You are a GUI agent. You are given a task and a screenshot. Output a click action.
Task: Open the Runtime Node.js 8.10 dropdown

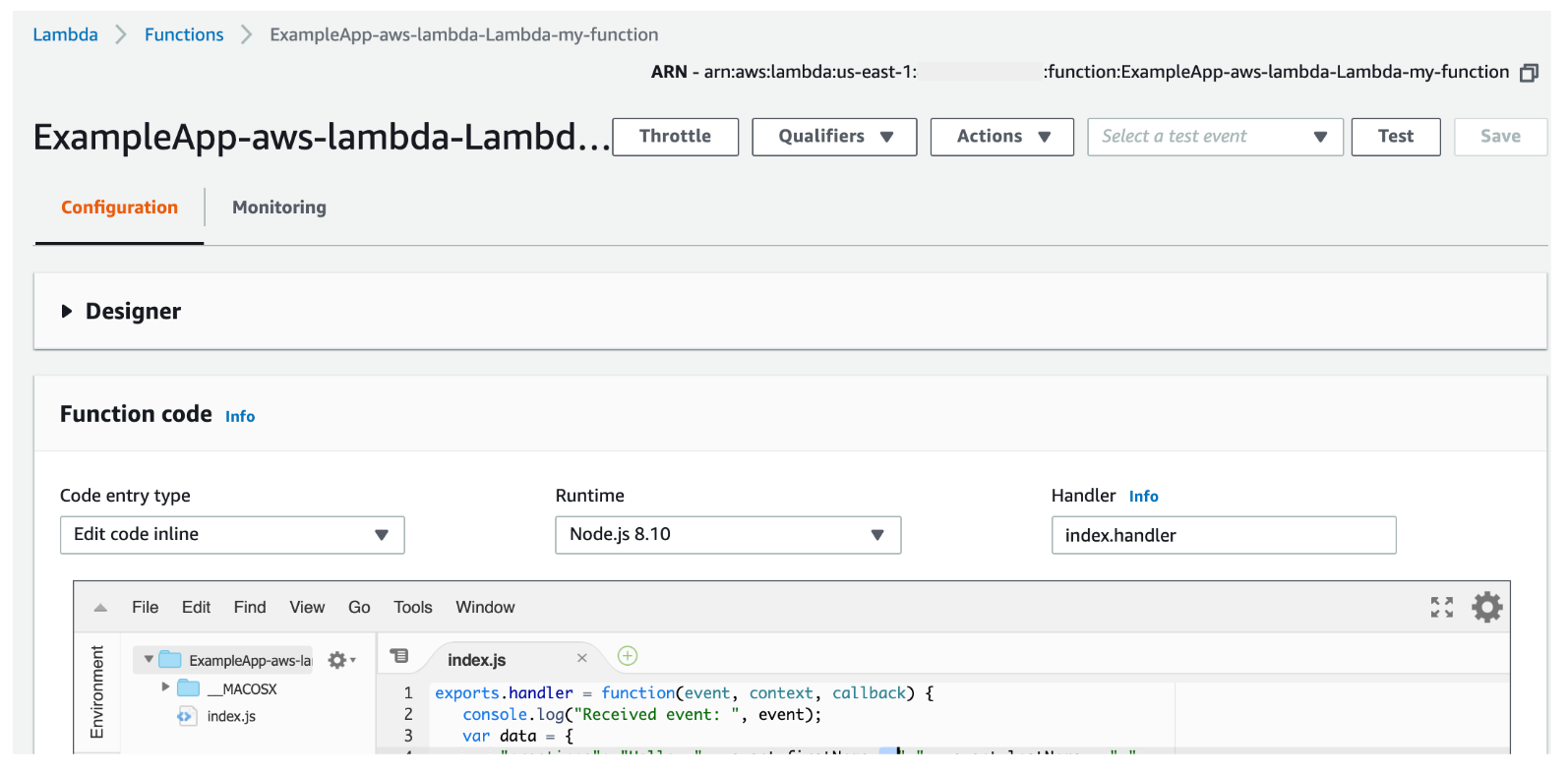tap(728, 535)
